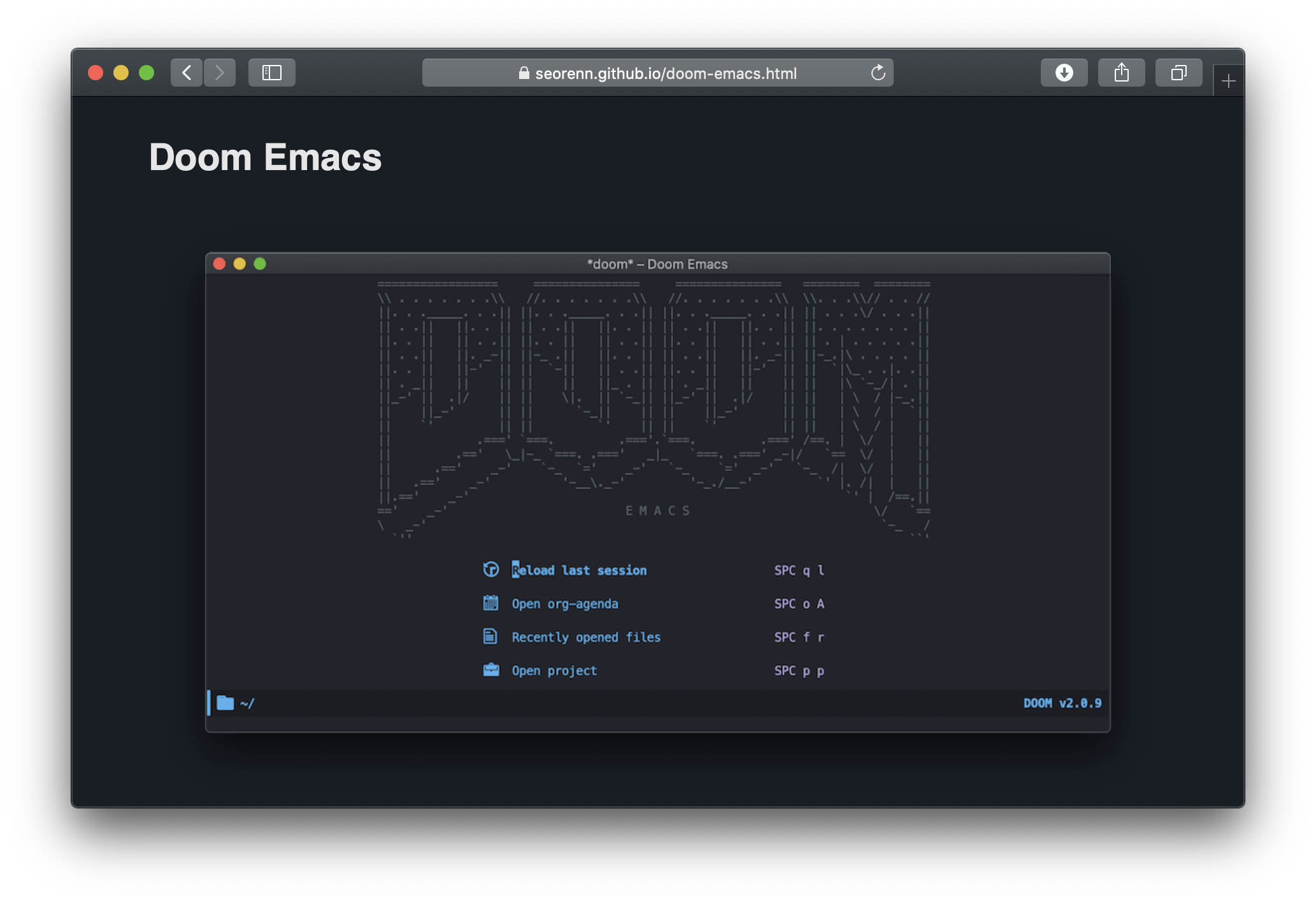Click the browser back arrow button
This screenshot has height=902, width=1316.
[x=187, y=73]
